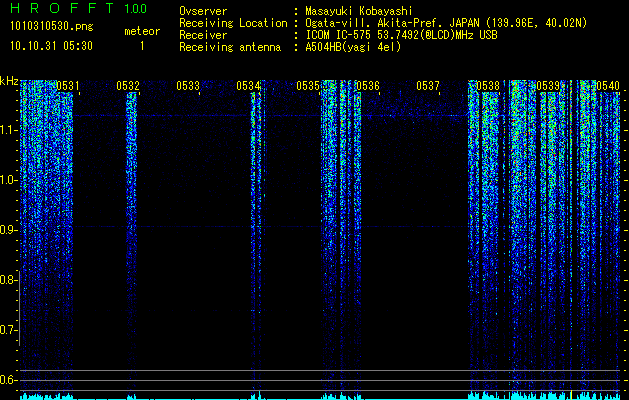Image resolution: width=629 pixels, height=400 pixels.
Task: Click the 'Receiving antenna' field label
Action: tap(230, 47)
